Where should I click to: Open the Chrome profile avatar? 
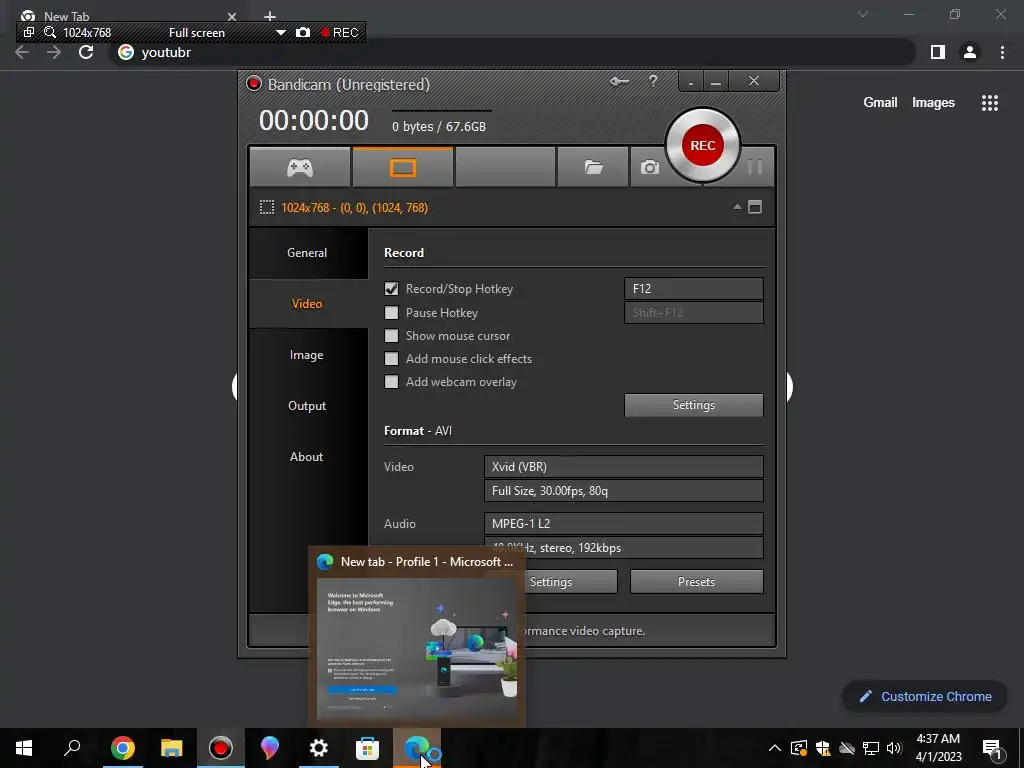[x=970, y=52]
